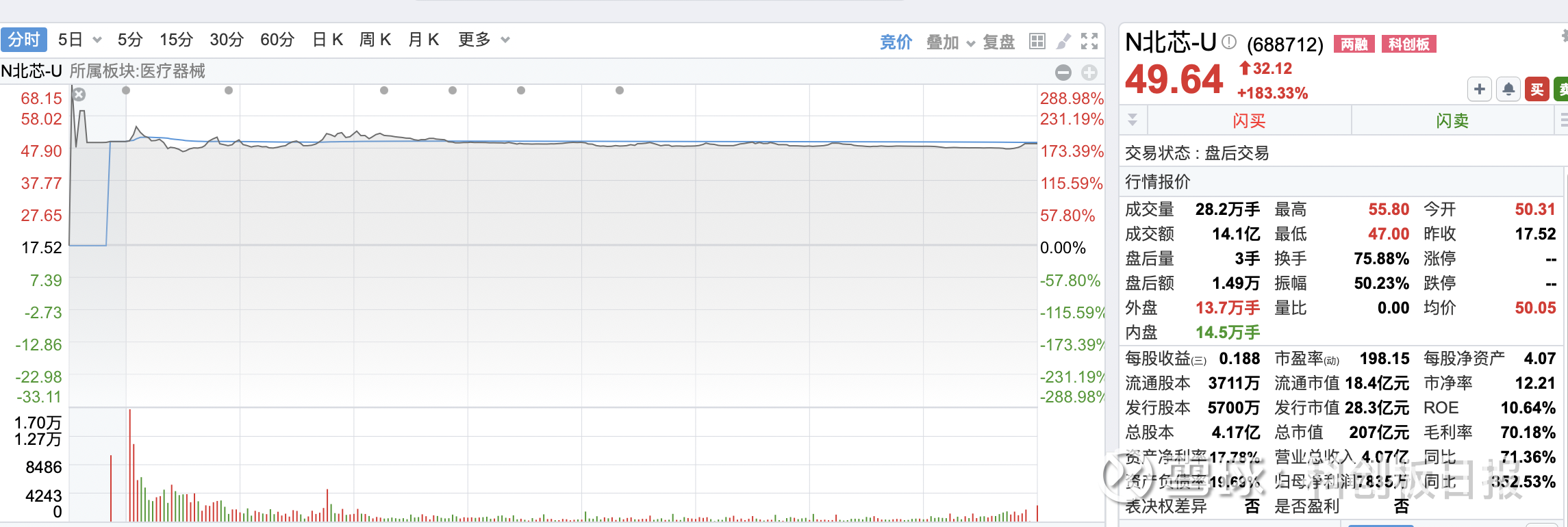Add stock to watchlist with plus button

coord(1480,90)
